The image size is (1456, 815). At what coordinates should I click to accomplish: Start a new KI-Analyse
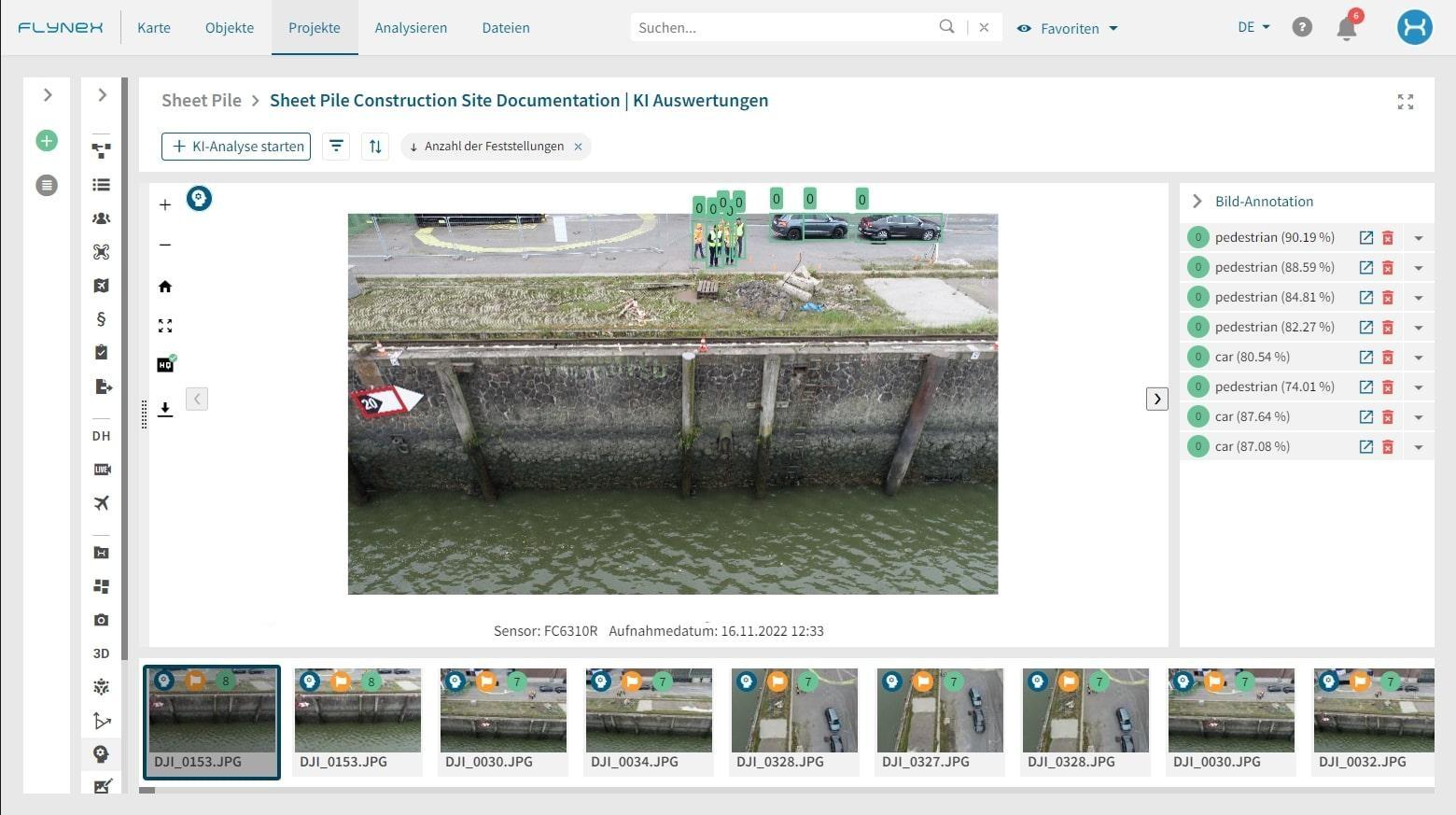pos(236,147)
